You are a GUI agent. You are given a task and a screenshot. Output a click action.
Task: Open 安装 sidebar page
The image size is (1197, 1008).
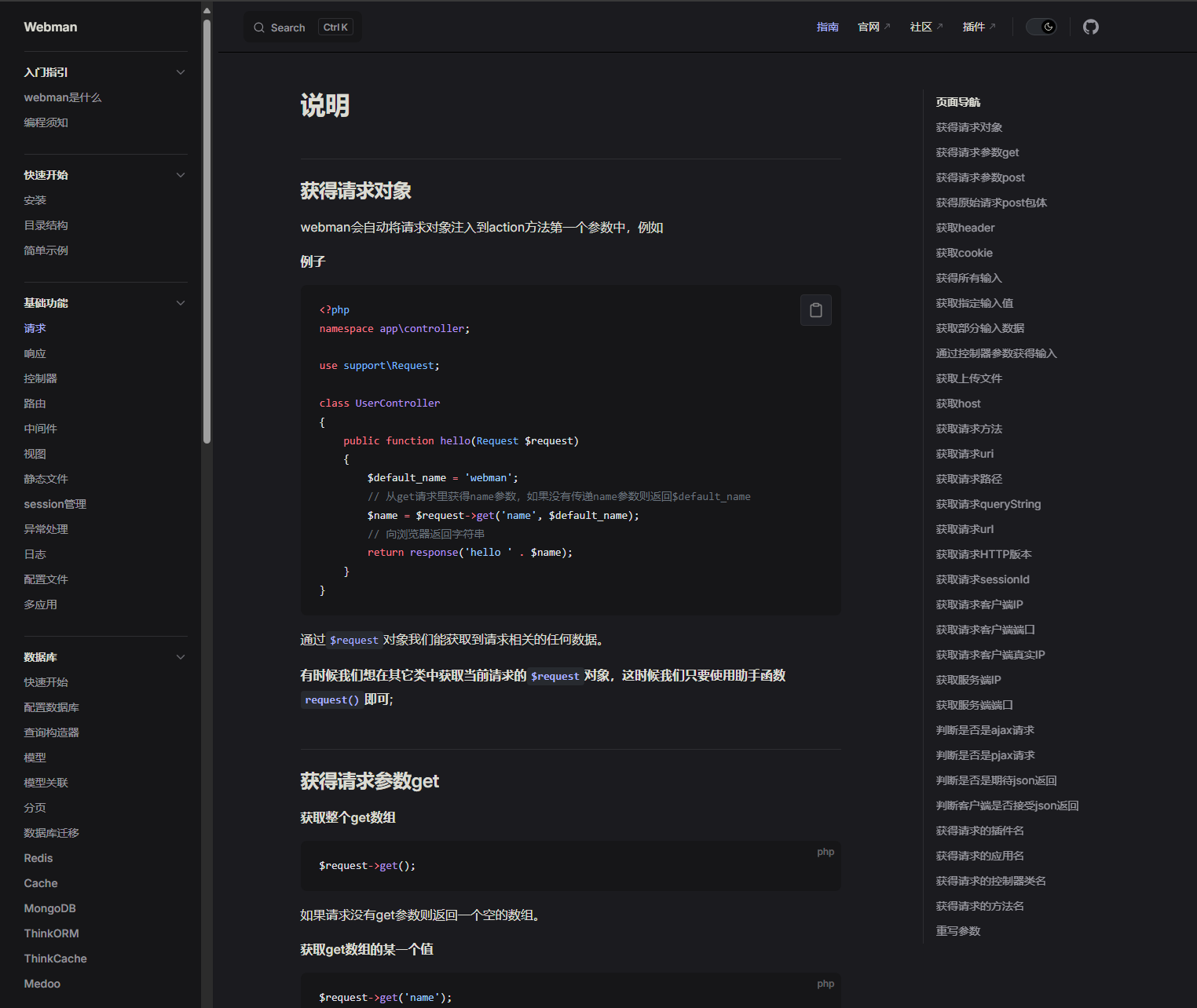tap(35, 200)
